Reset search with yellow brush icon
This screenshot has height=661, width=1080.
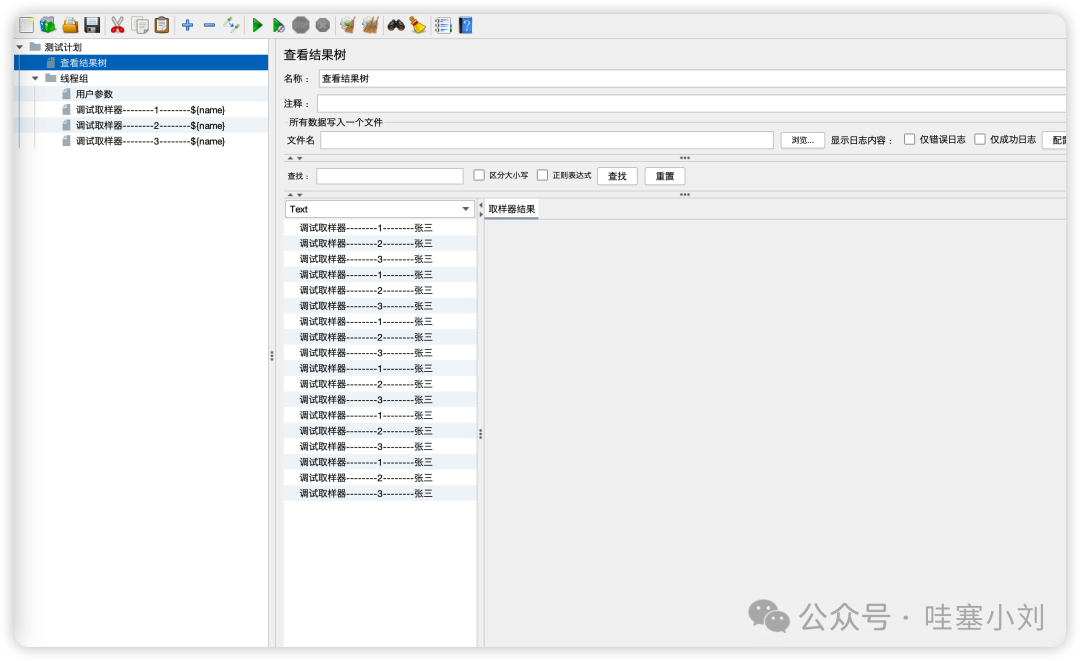(417, 25)
